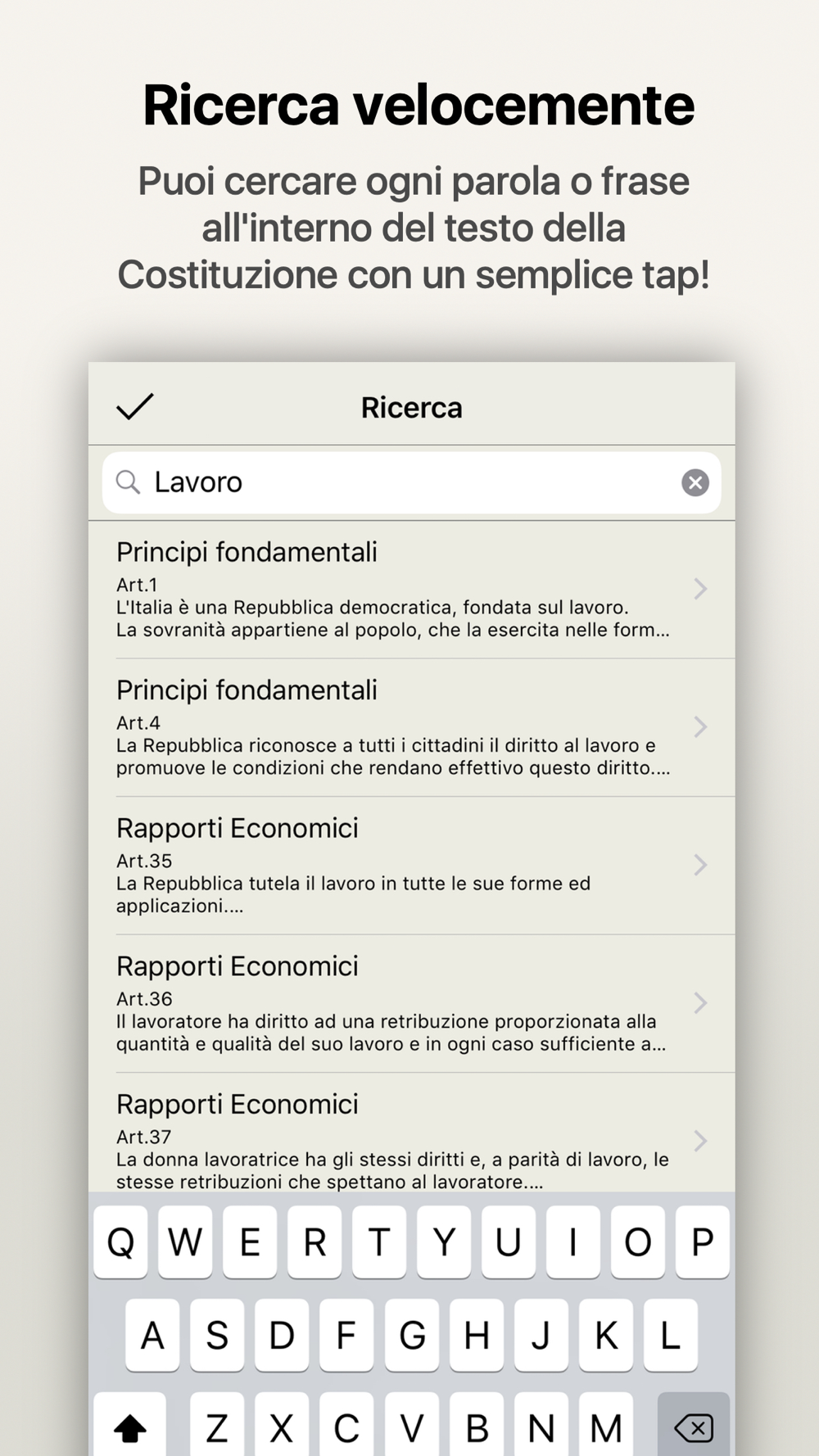819x1456 pixels.
Task: Select the Art.35 Rapporti Economici result
Action: 412,866
